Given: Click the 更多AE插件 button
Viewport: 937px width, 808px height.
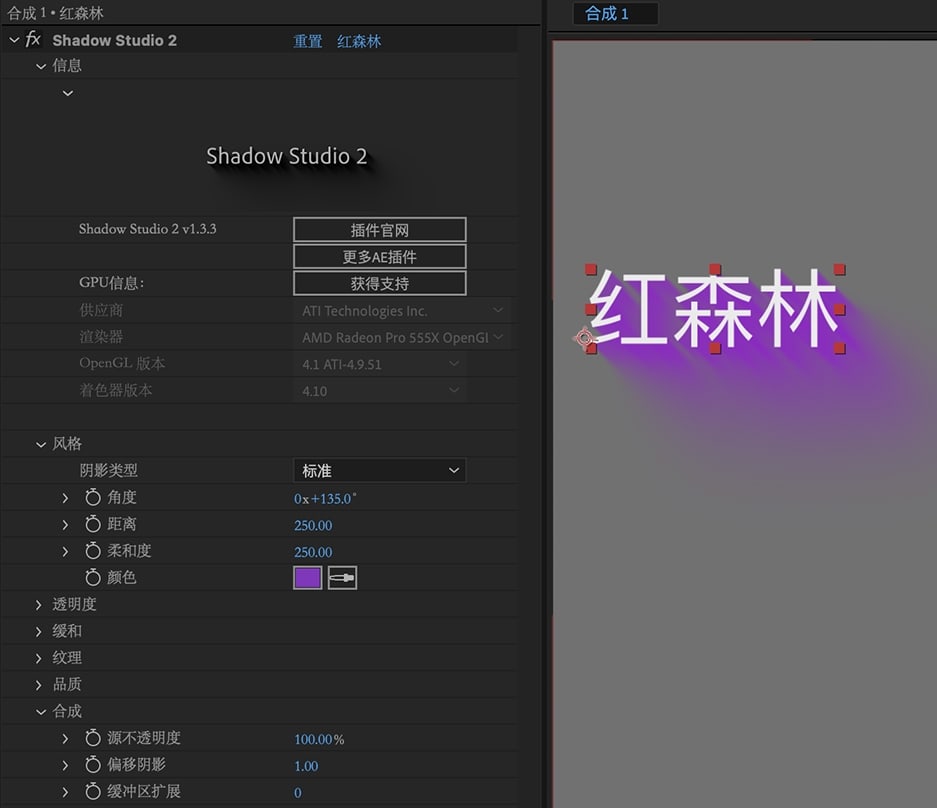Looking at the screenshot, I should [379, 256].
